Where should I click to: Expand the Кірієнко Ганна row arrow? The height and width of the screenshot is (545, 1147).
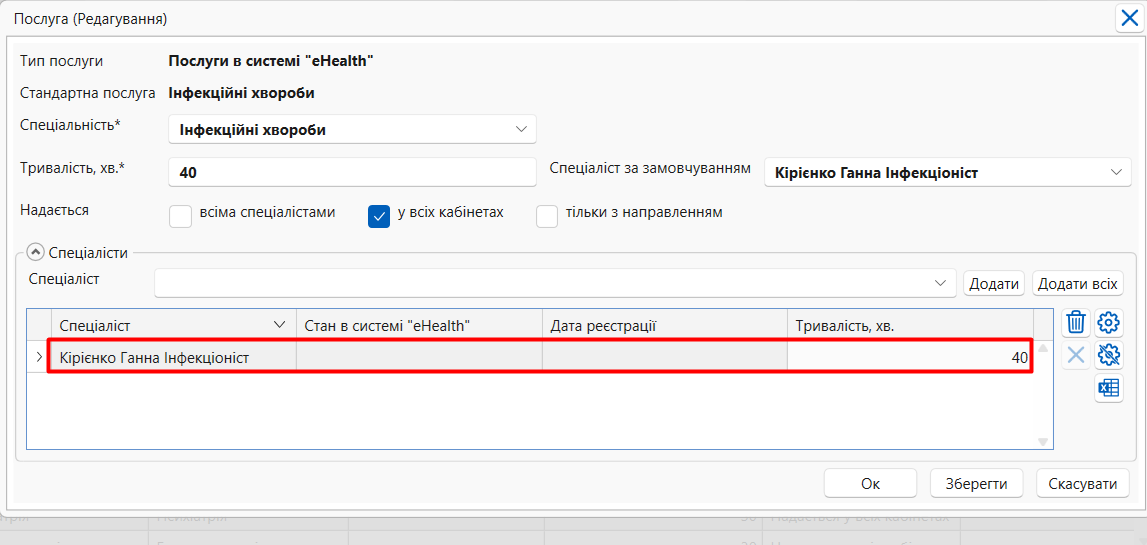point(38,358)
